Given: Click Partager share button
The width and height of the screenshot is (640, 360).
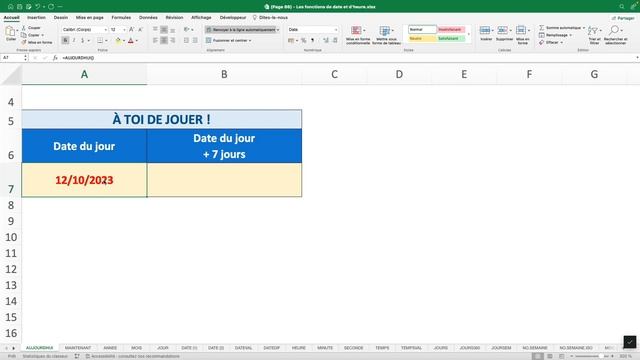Looking at the screenshot, I should [623, 18].
